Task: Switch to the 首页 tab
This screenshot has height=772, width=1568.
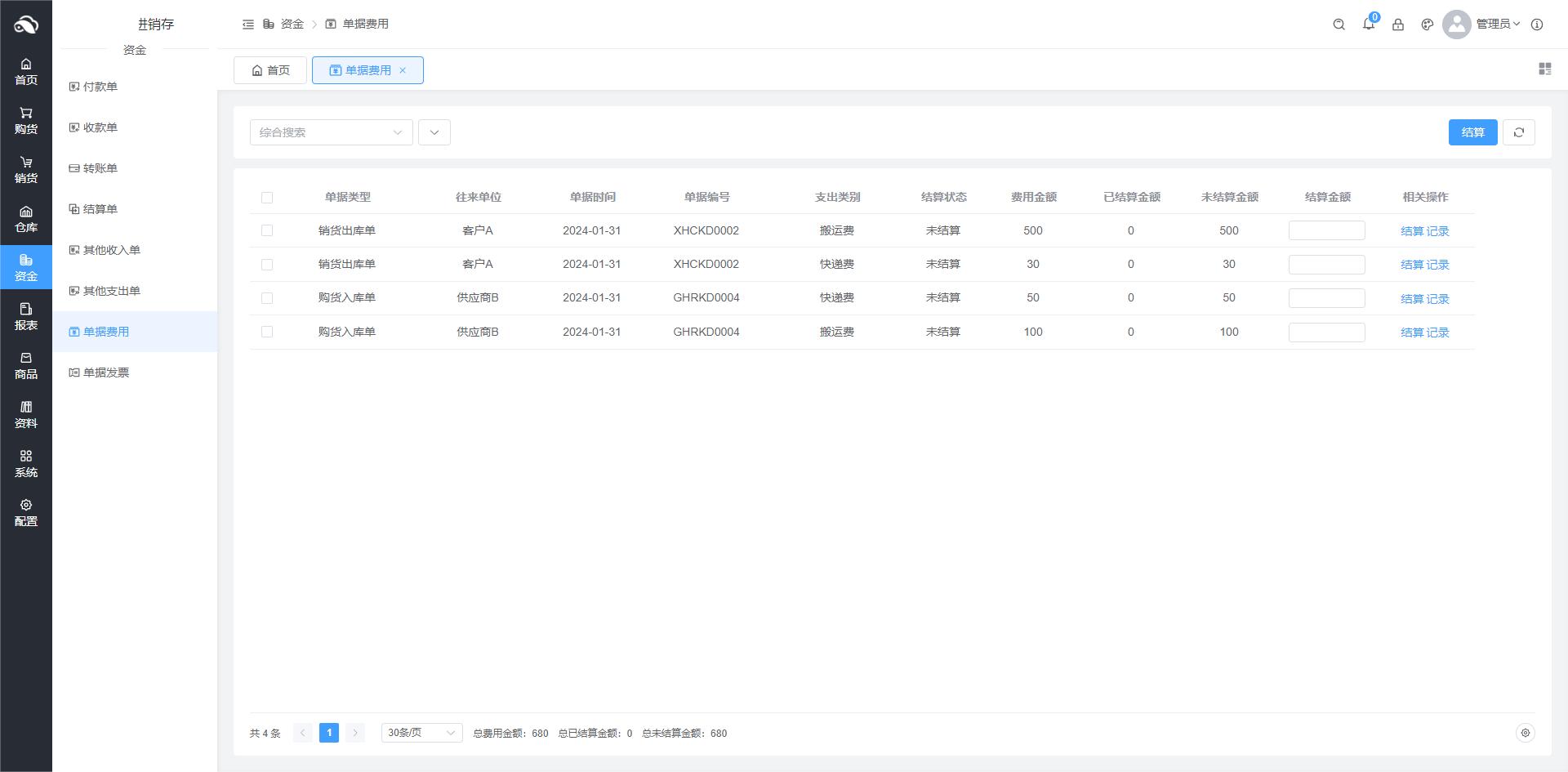Action: click(270, 70)
